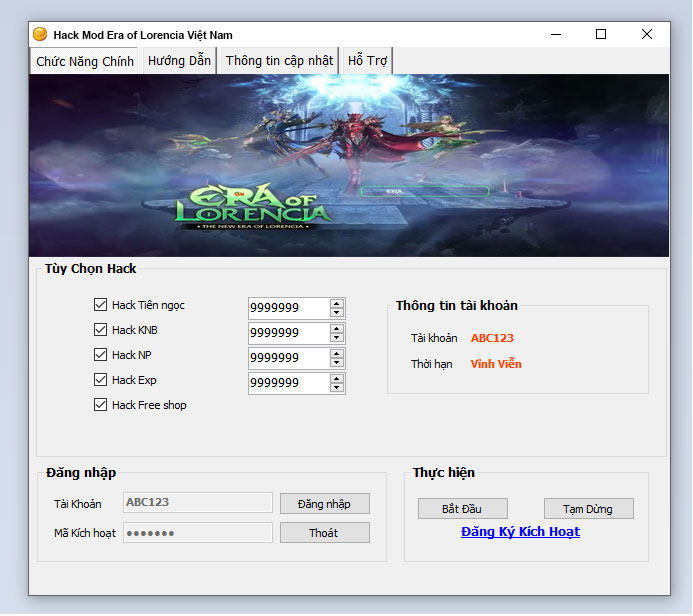Maximize the Hack Mod window
Screen dimensions: 693x616
click(601, 34)
